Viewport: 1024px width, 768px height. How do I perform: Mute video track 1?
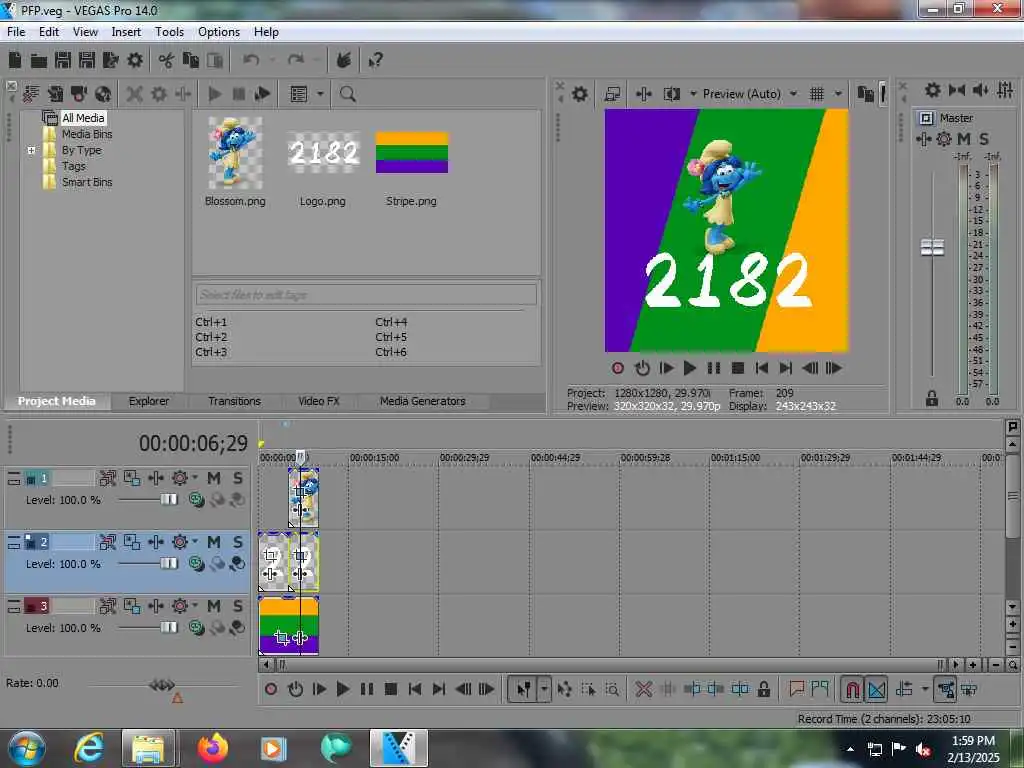coord(214,478)
